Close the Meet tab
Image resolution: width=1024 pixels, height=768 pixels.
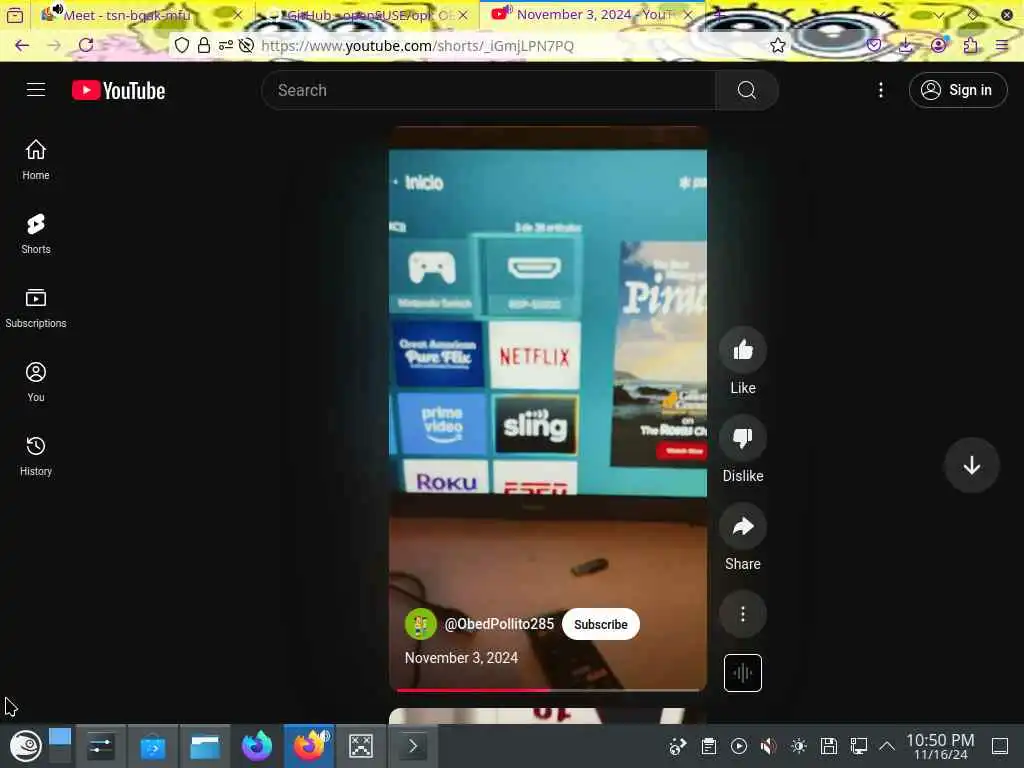tap(238, 15)
